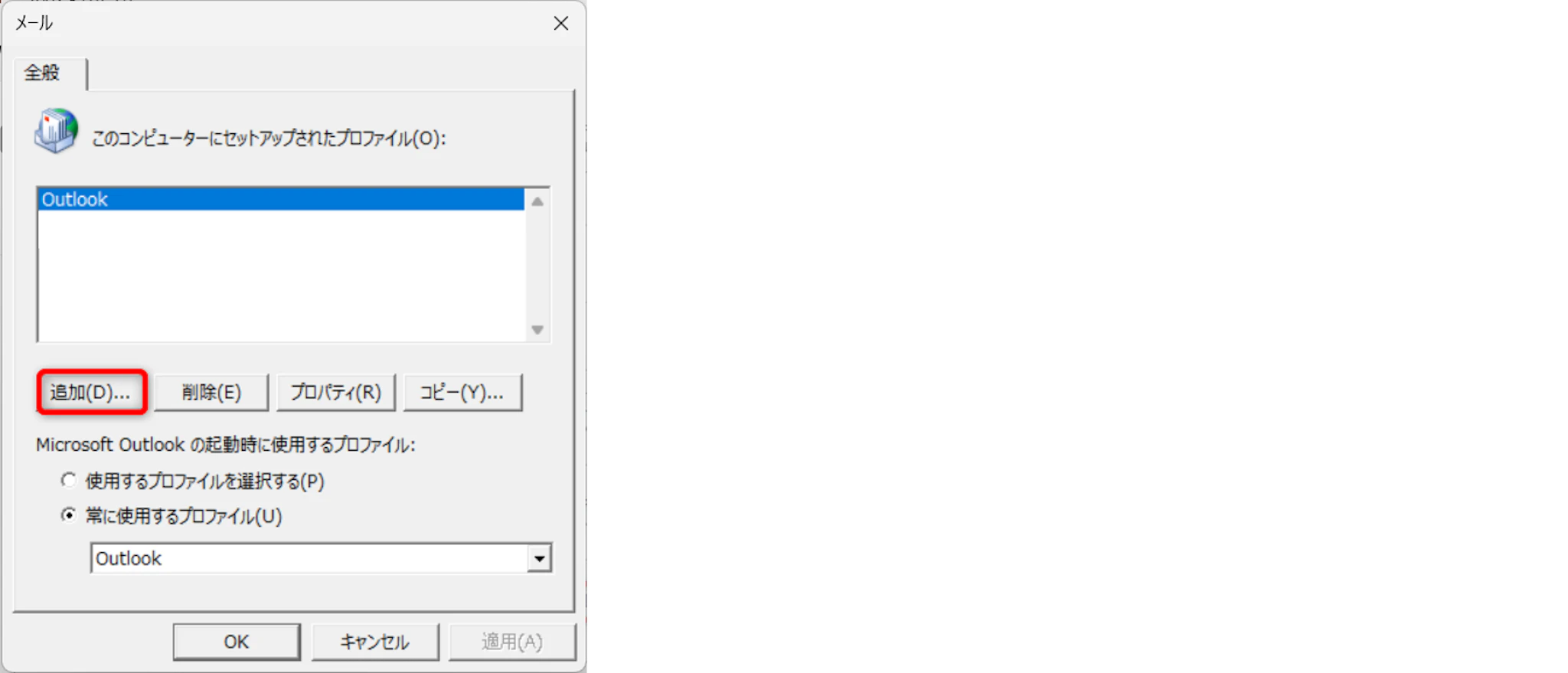
Task: Click scroll up arrow in profile list
Action: click(537, 201)
